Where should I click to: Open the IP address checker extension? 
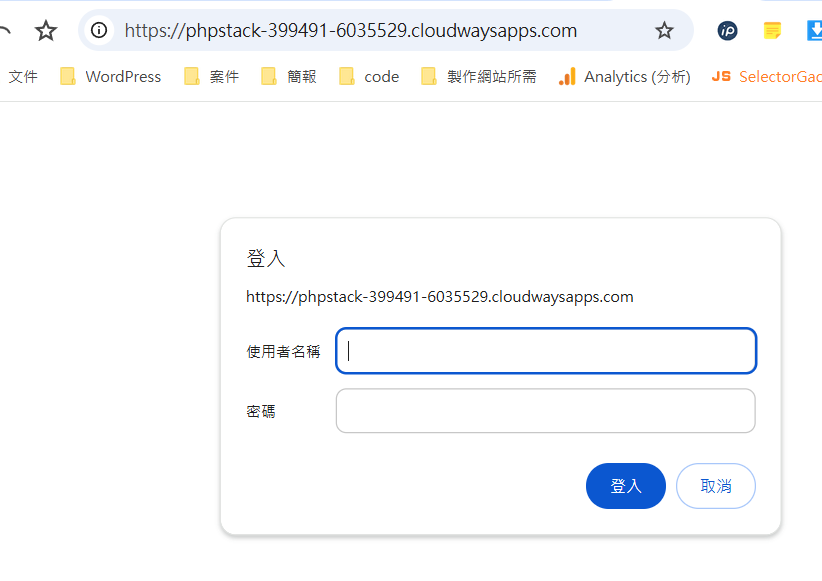pos(727,31)
